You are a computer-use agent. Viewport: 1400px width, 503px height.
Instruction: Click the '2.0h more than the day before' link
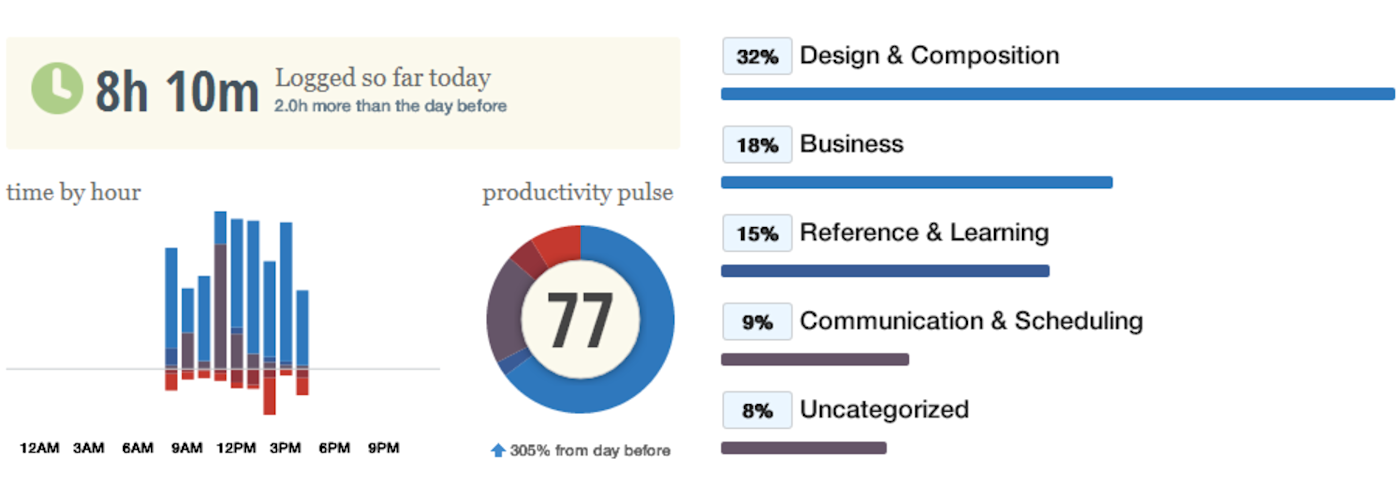pyautogui.click(x=390, y=106)
